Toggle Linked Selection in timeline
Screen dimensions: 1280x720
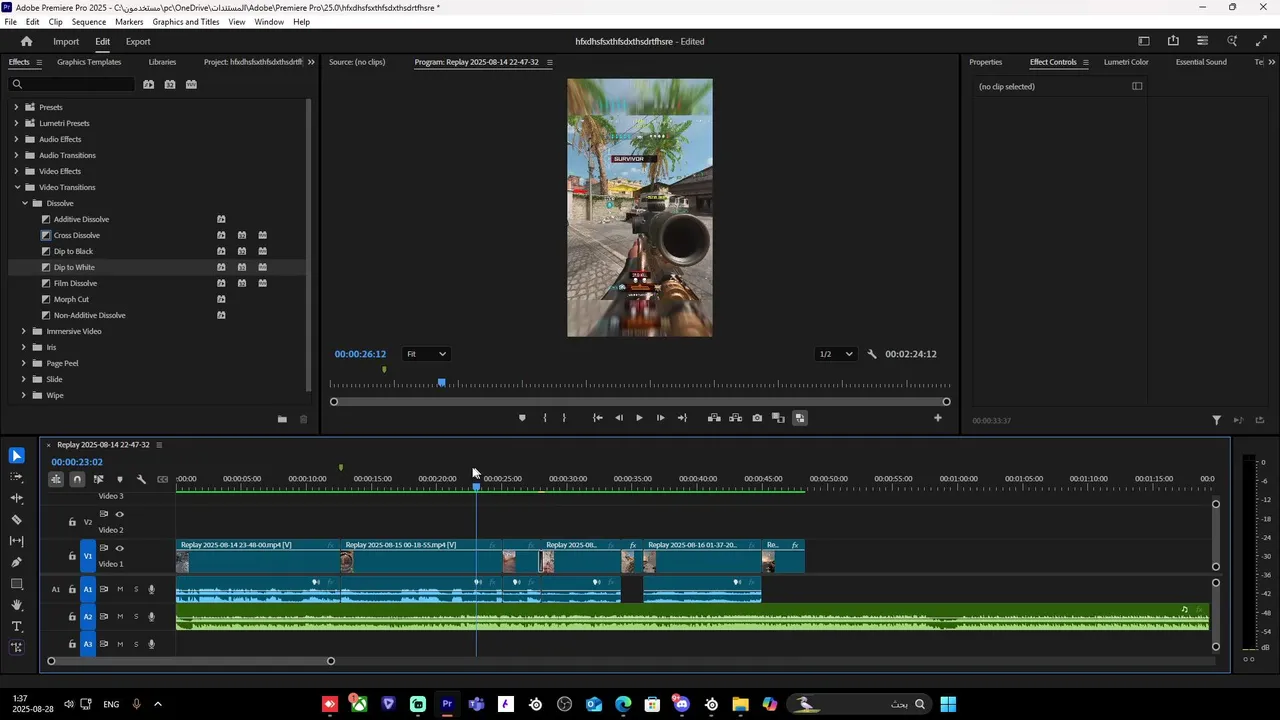coord(98,479)
